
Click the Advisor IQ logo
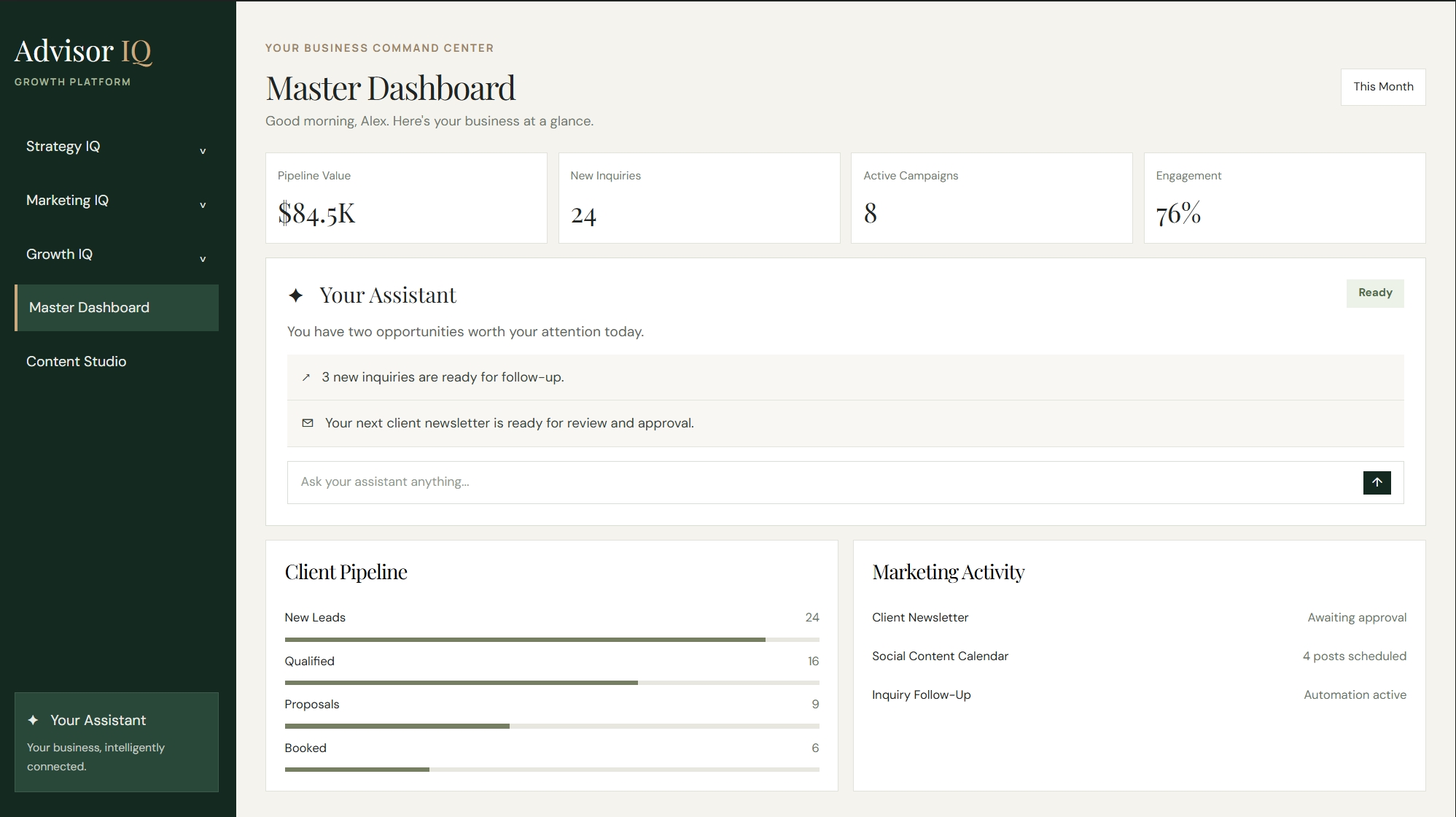coord(83,51)
